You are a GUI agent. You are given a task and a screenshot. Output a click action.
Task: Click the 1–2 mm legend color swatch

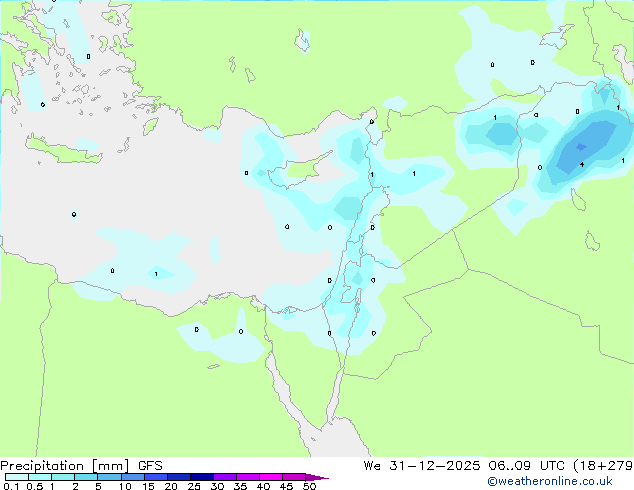click(63, 477)
